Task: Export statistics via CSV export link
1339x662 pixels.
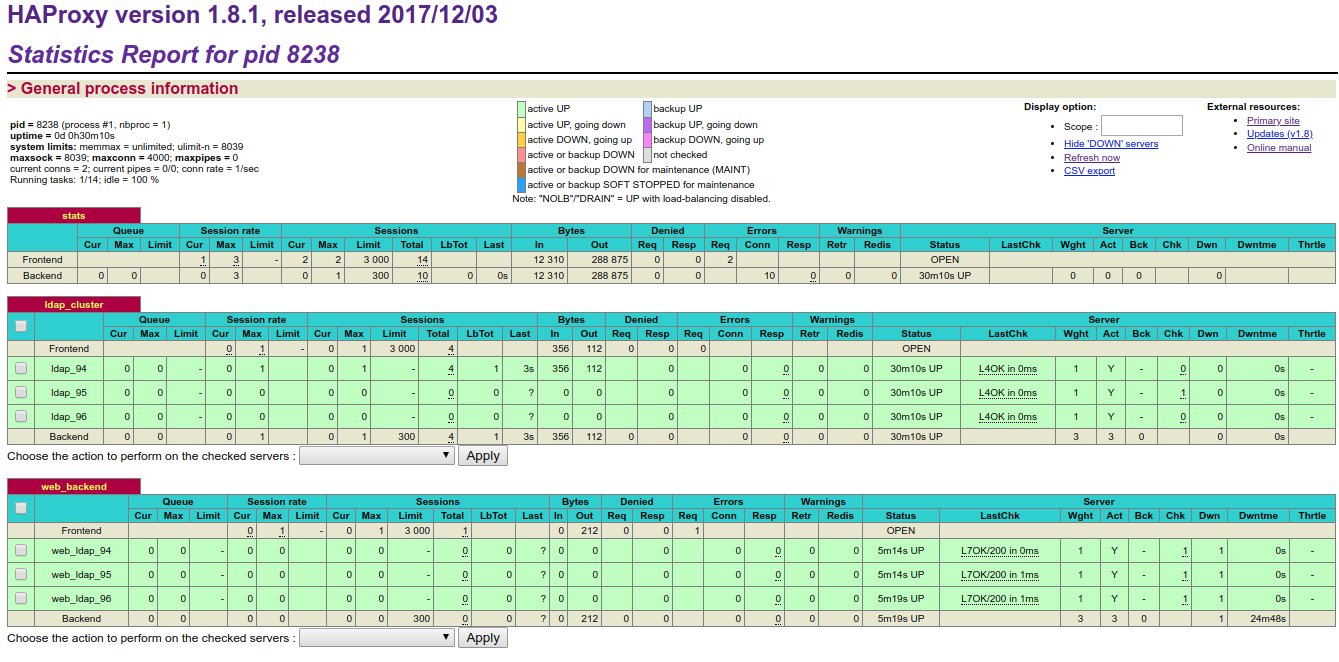Action: 1089,171
